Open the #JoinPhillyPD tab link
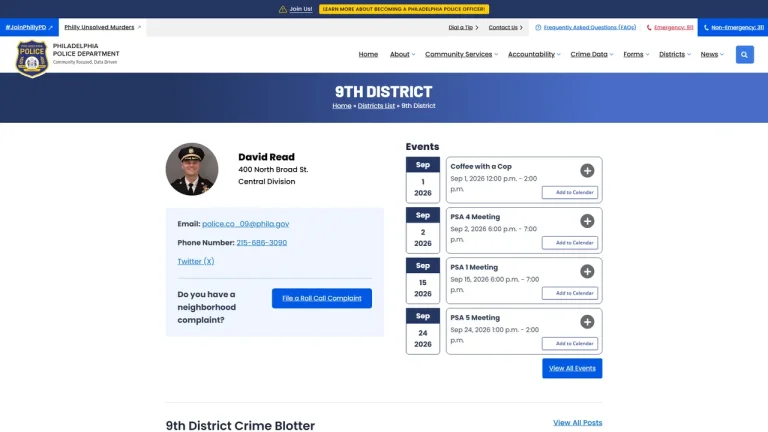The height and width of the screenshot is (432, 768). (29, 27)
